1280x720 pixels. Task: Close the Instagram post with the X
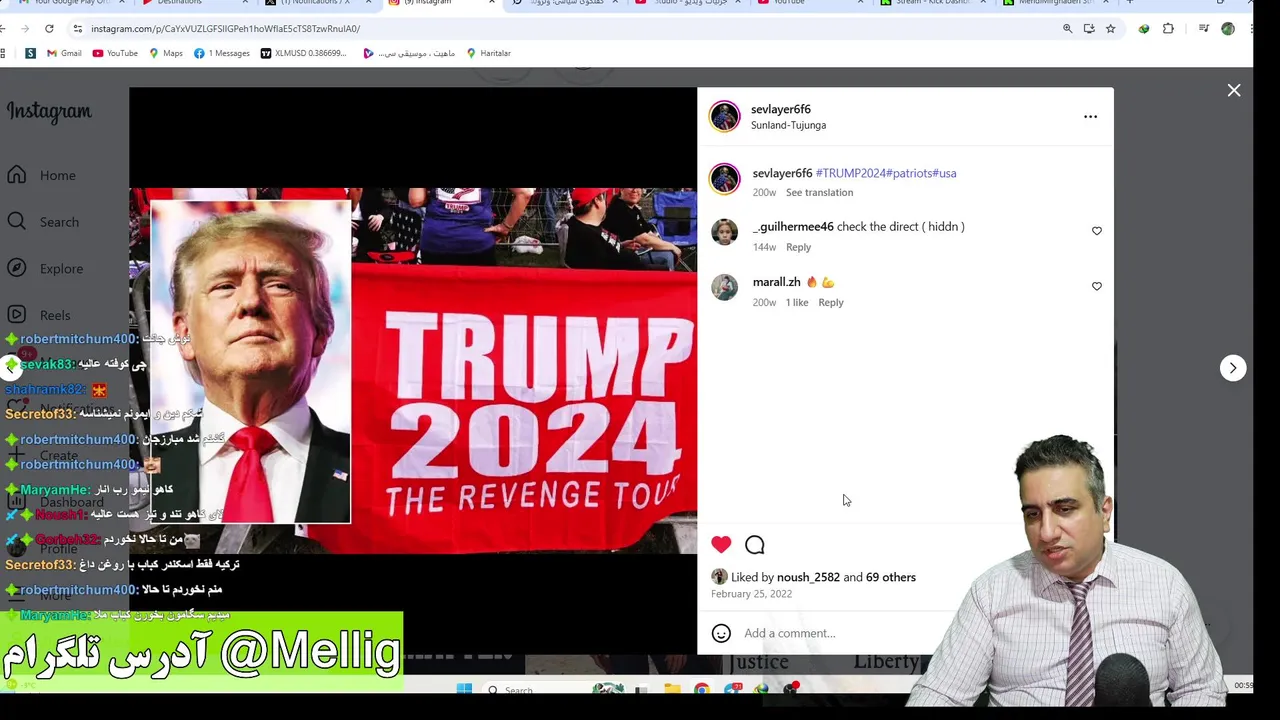click(x=1234, y=91)
